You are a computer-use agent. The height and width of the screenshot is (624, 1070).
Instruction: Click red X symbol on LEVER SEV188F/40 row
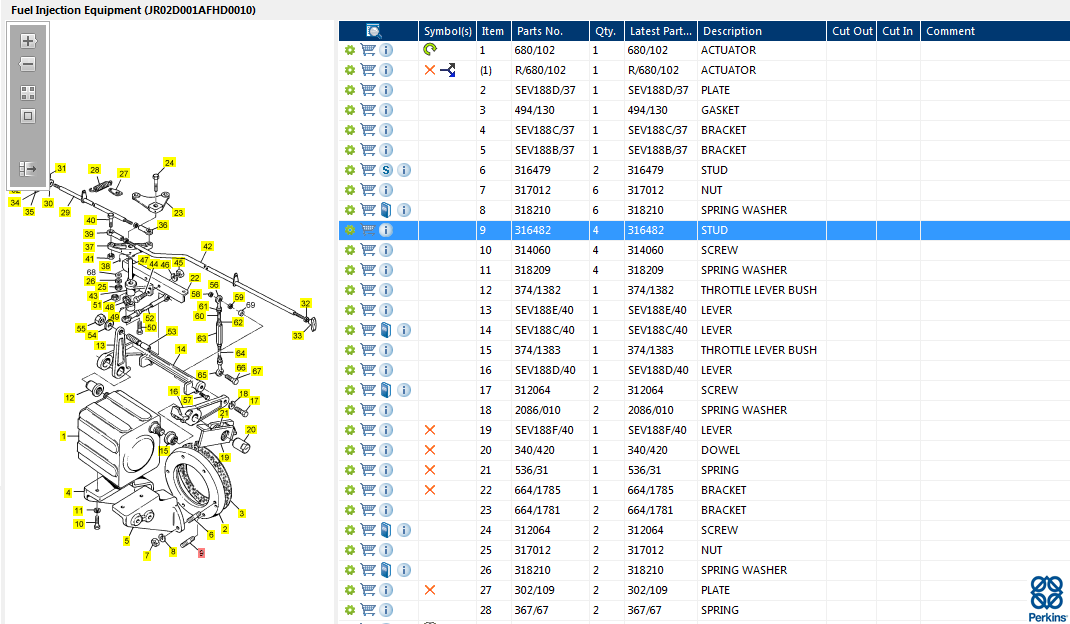(x=430, y=430)
